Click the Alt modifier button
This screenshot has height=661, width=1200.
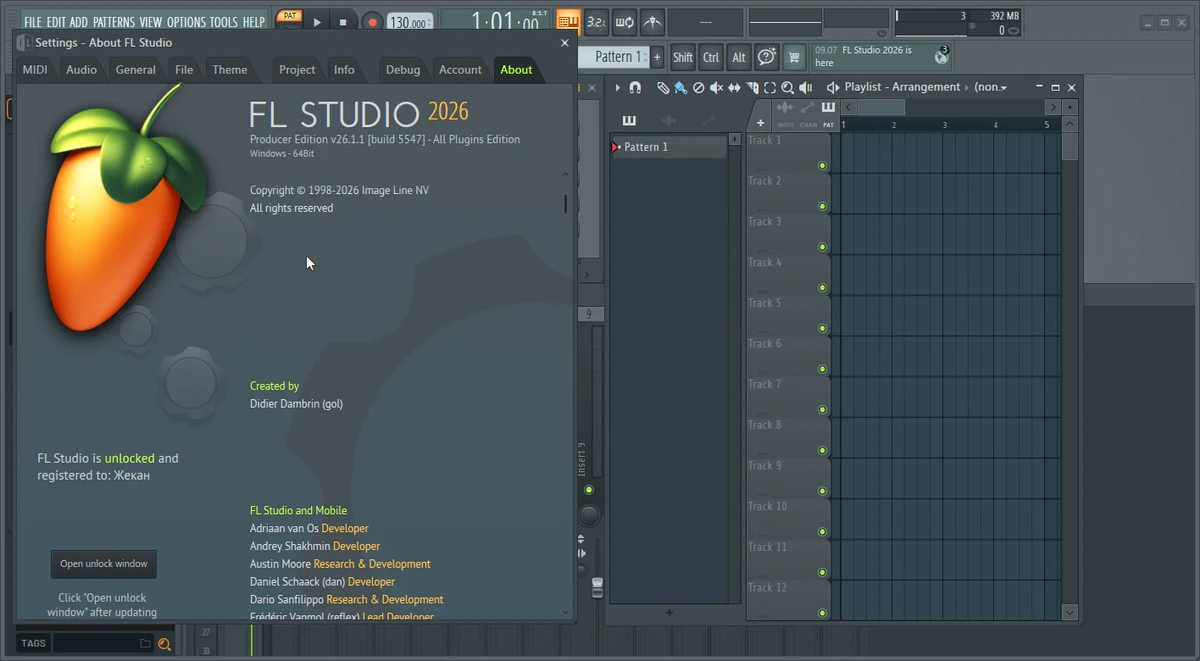pyautogui.click(x=739, y=57)
